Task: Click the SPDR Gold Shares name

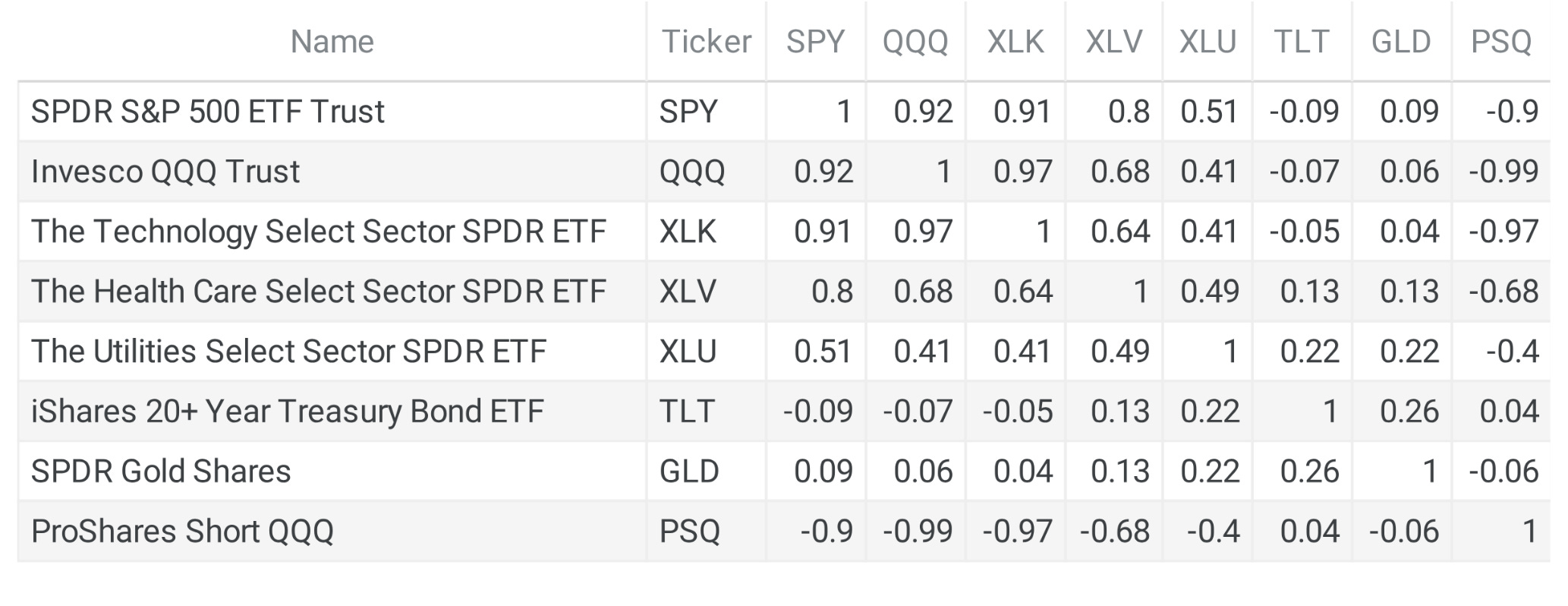Action: tap(161, 472)
